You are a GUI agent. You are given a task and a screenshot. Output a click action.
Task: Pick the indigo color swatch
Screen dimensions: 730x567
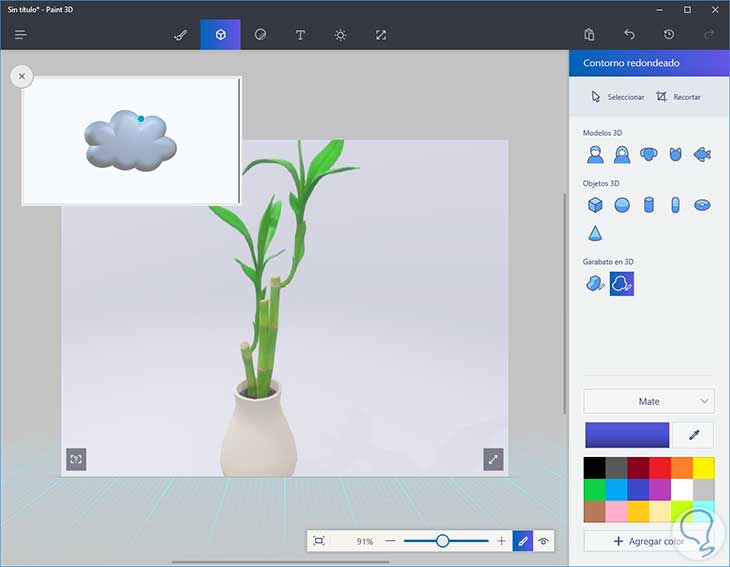point(638,490)
